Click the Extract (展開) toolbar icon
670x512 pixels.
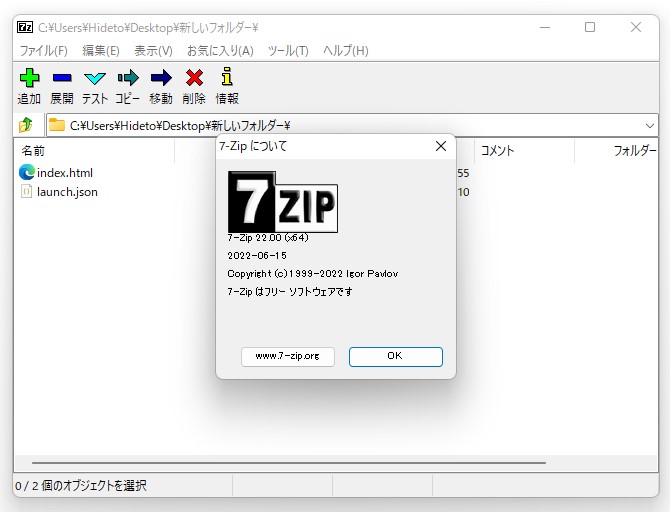click(62, 78)
